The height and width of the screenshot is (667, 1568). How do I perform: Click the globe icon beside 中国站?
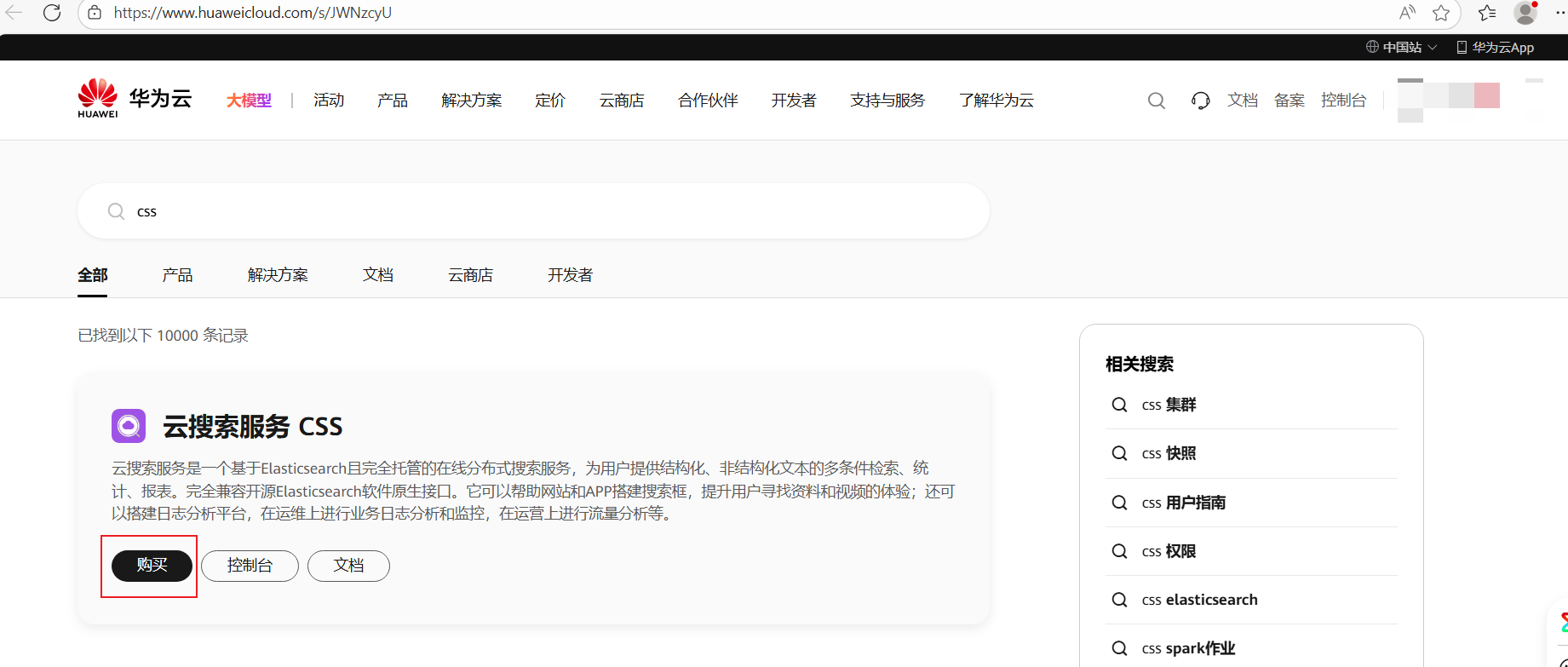point(1372,47)
